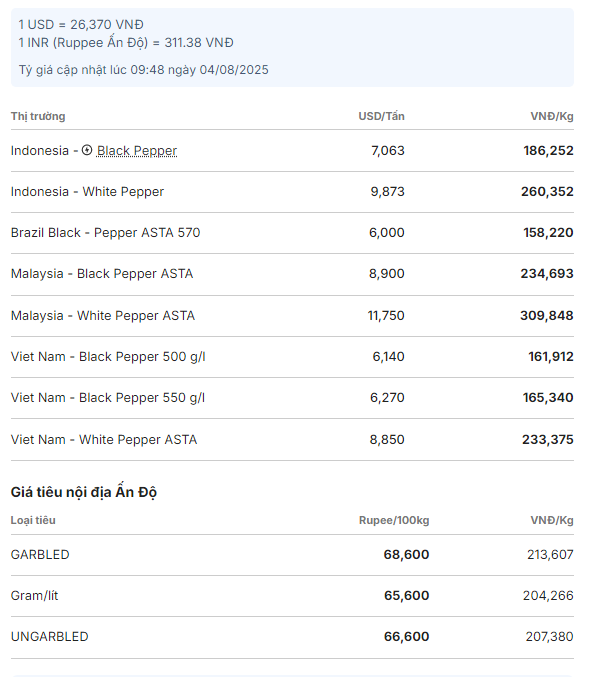Select the Viet Nam Black Pepper 500 g/l row
Viewport: 591px width, 677px height.
point(292,357)
